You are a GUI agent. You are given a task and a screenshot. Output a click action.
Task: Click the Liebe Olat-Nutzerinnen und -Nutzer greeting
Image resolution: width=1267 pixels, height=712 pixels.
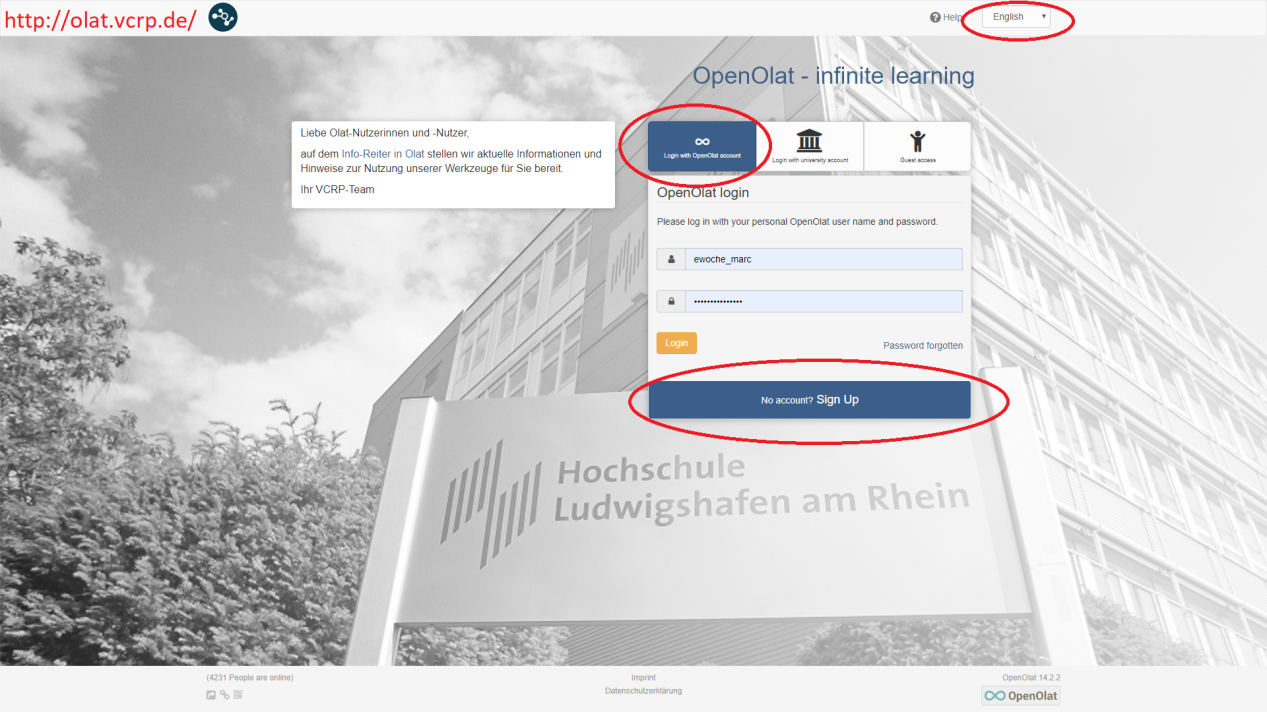385,133
